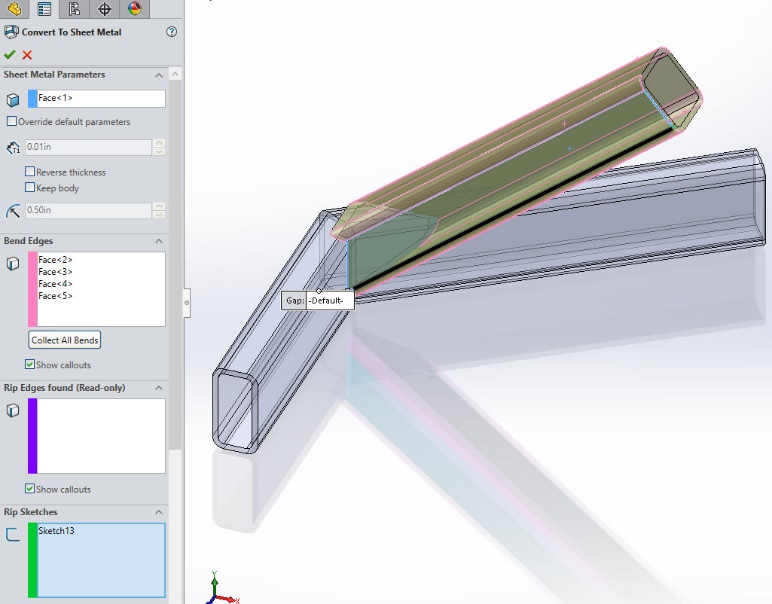
Task: Click the bend radius icon
Action: coord(13,211)
